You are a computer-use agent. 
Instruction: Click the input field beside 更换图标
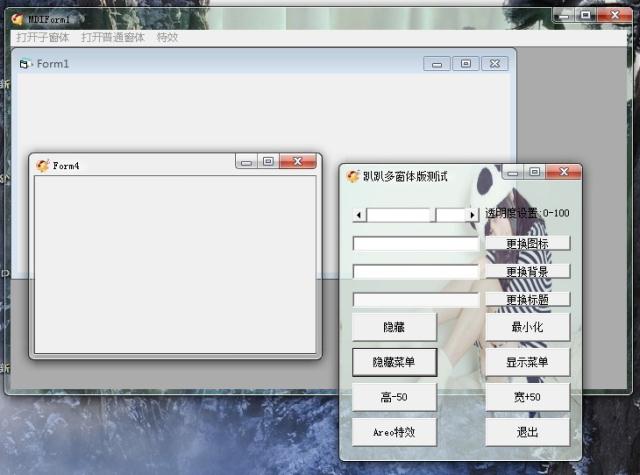[416, 244]
